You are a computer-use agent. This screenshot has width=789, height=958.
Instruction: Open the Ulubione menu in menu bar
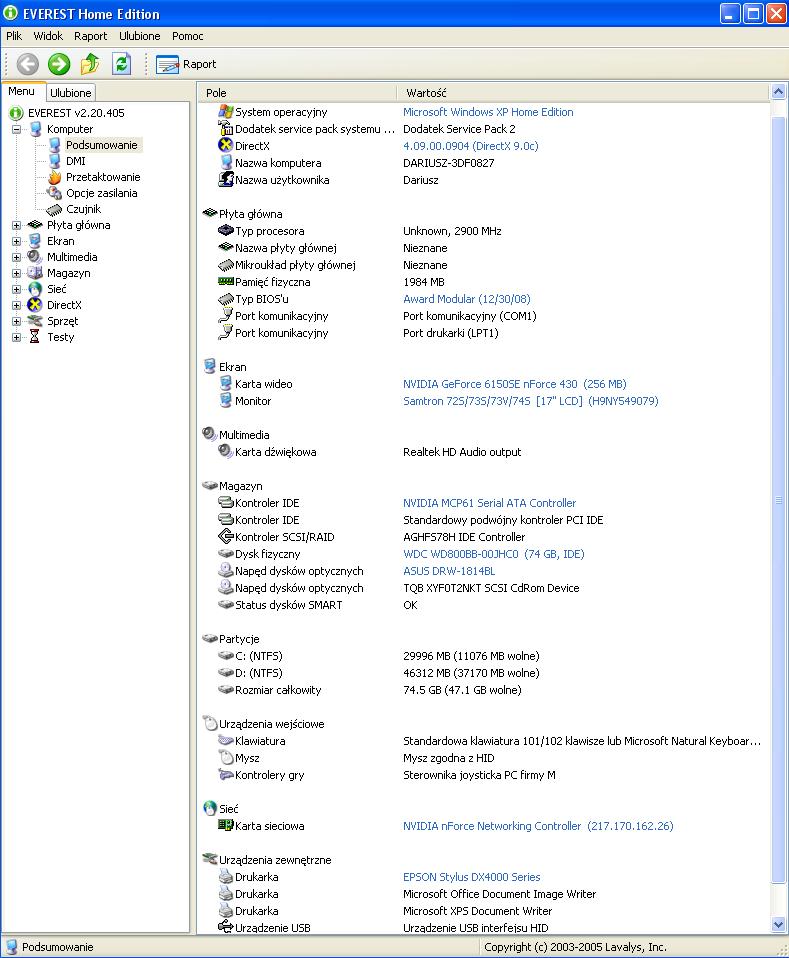[x=139, y=36]
